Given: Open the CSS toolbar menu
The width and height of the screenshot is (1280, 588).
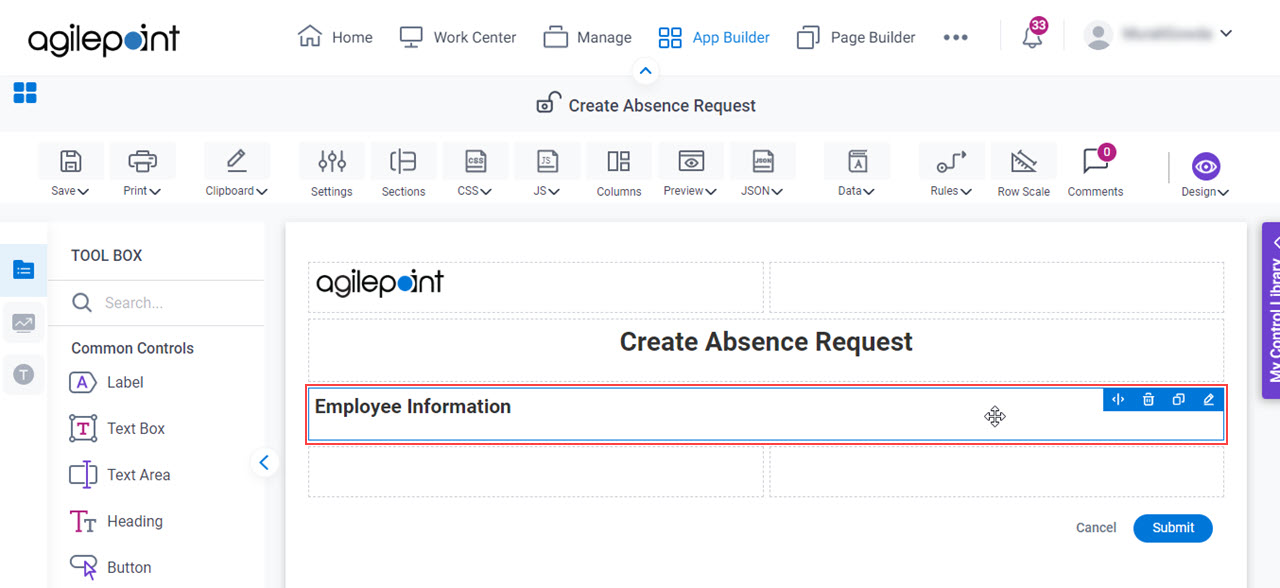Looking at the screenshot, I should coord(475,171).
